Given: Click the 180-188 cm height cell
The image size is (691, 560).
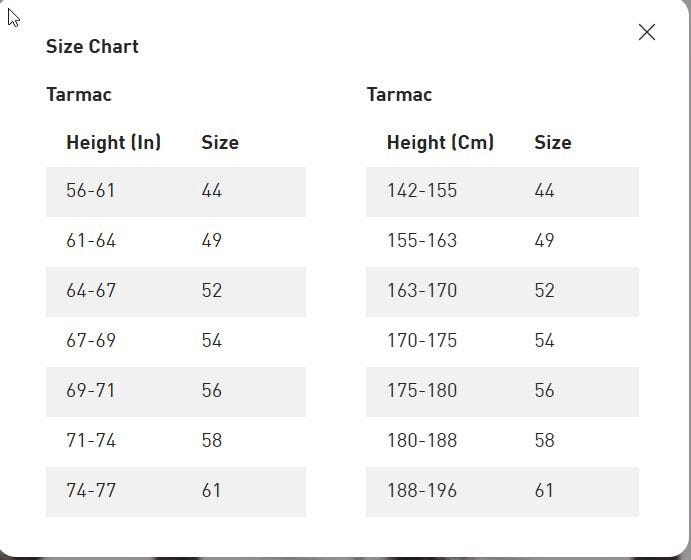Looking at the screenshot, I should click(x=422, y=441).
